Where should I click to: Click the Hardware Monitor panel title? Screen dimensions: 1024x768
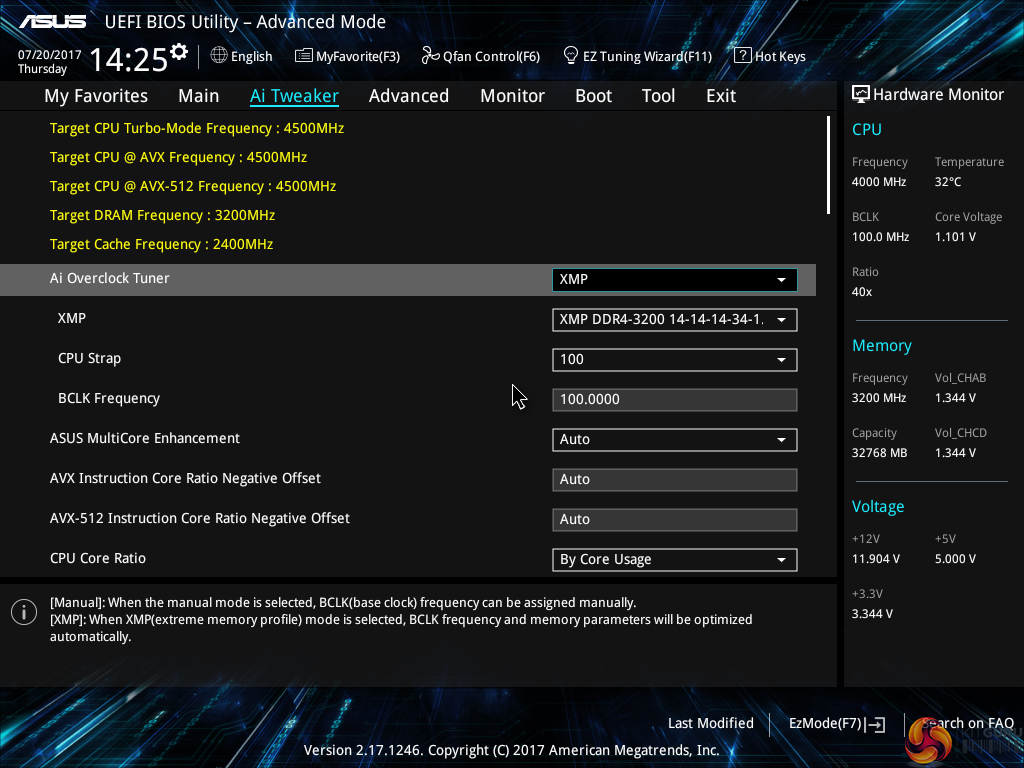[938, 95]
